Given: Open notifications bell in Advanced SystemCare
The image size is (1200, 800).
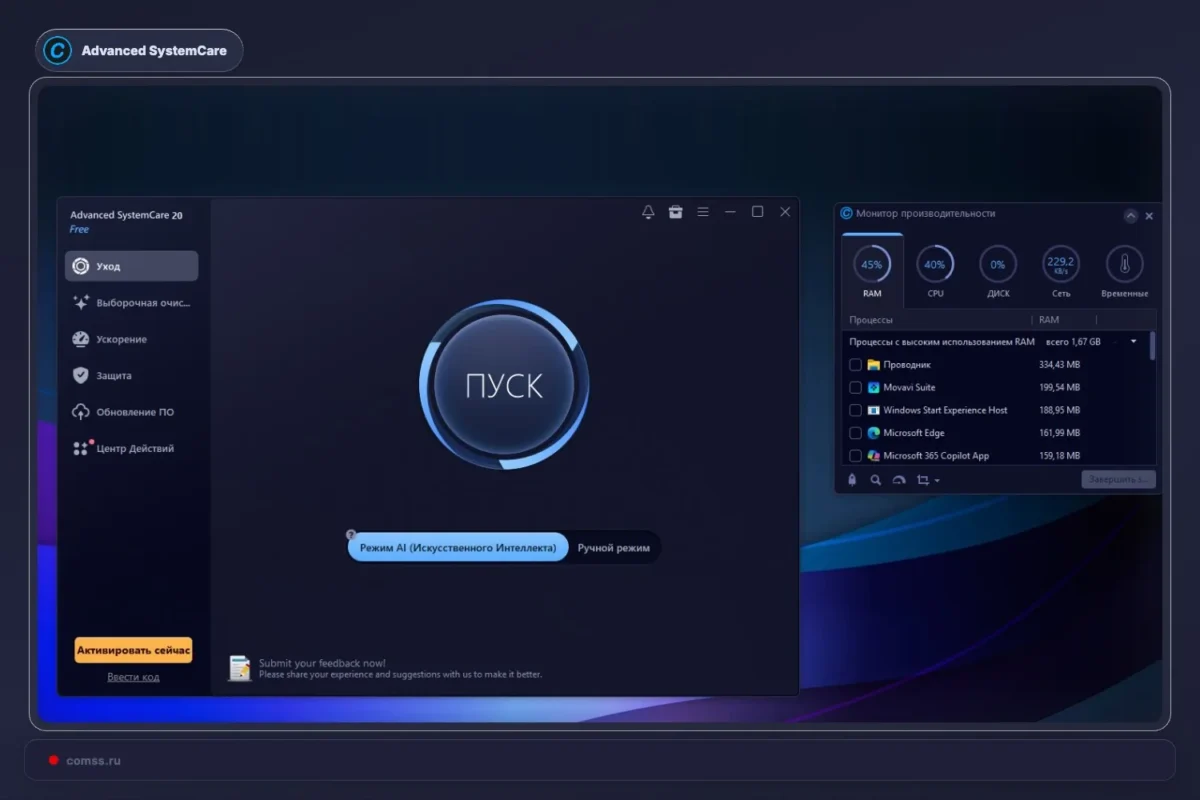Looking at the screenshot, I should 648,212.
